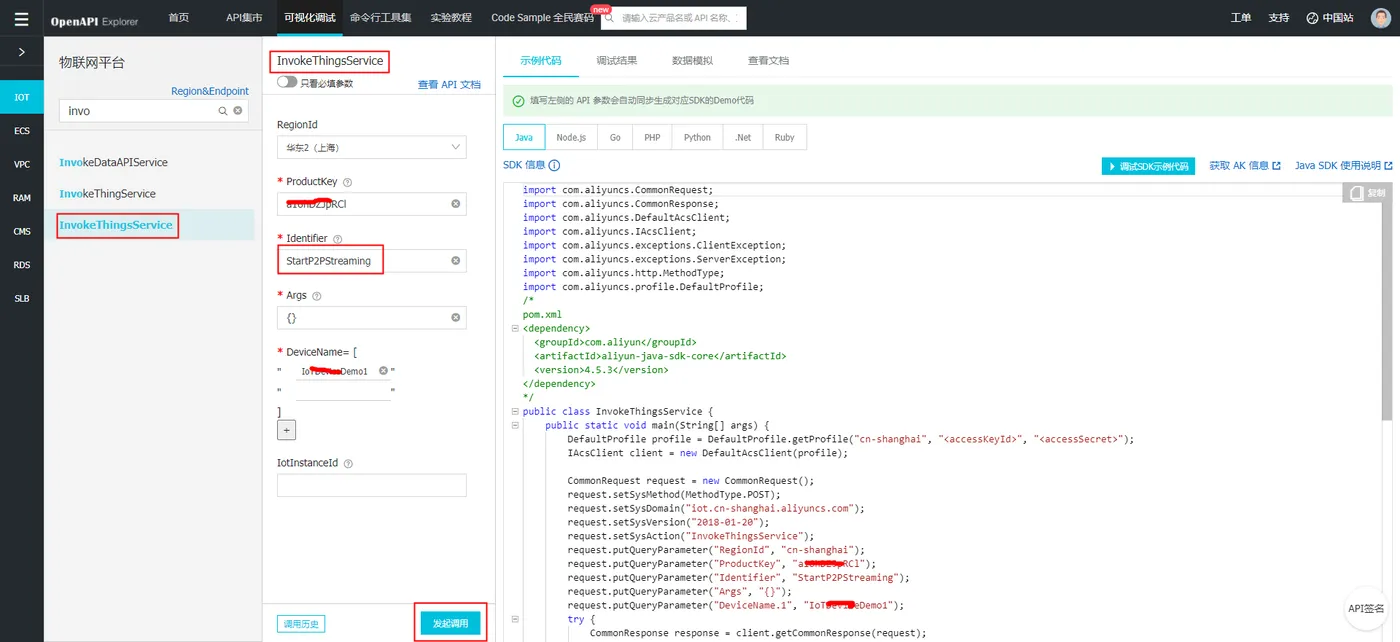Clear the ProductKey field value
1400x642 pixels.
tap(455, 204)
